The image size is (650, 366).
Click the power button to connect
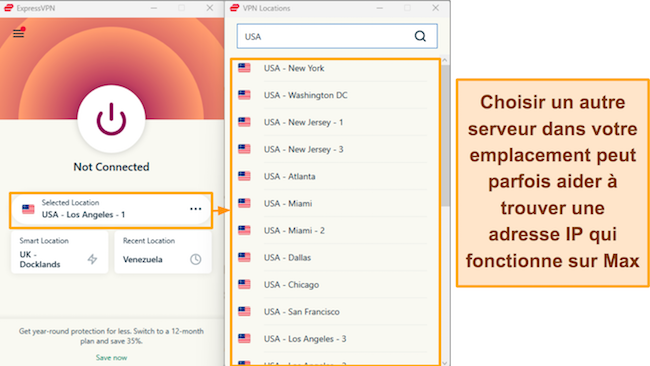[x=111, y=119]
